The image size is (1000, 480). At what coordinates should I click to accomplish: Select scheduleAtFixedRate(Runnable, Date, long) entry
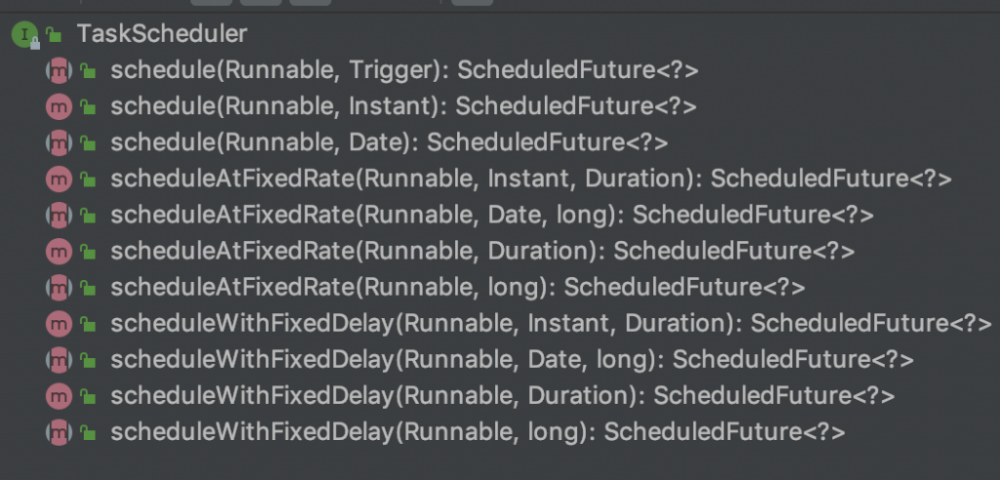[492, 215]
